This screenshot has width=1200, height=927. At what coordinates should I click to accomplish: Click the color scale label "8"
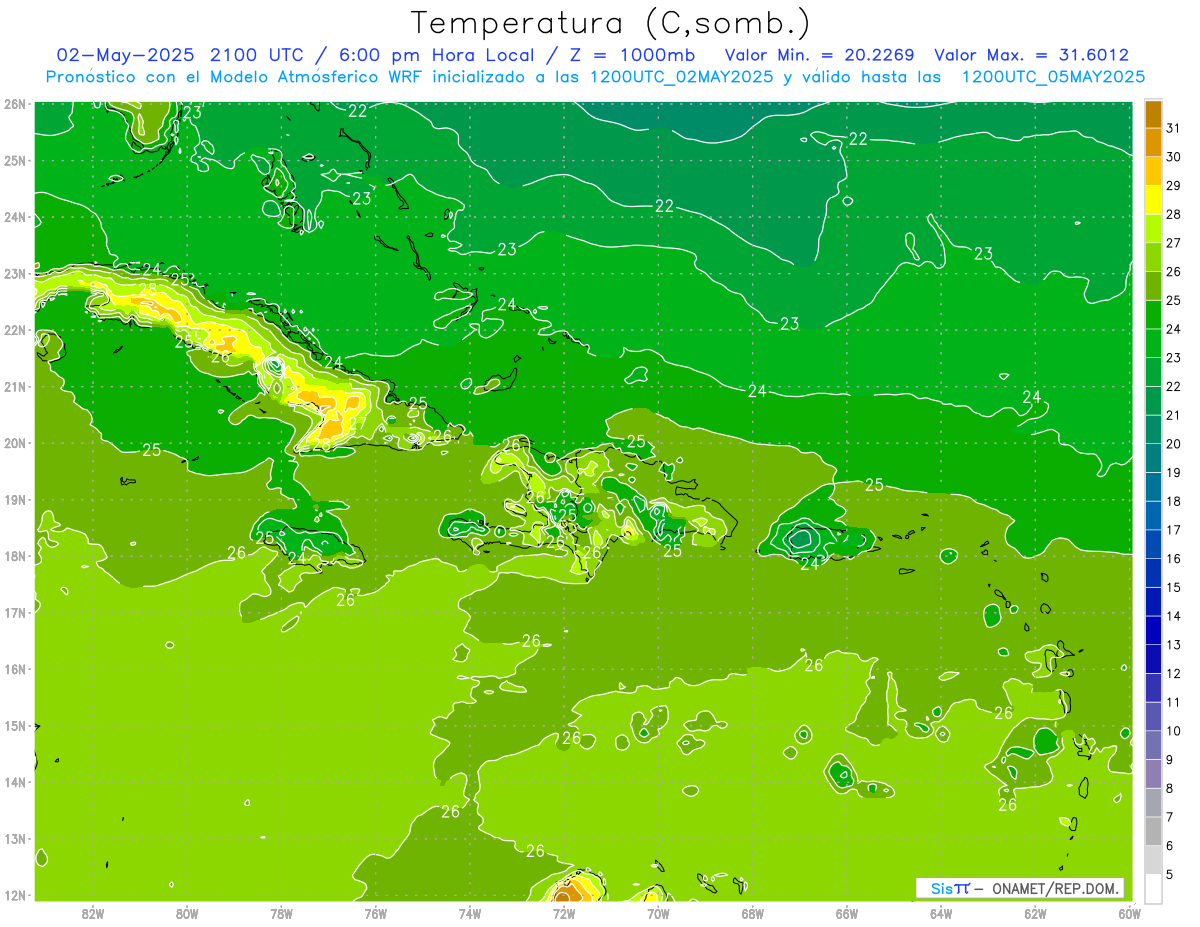[x=1169, y=788]
